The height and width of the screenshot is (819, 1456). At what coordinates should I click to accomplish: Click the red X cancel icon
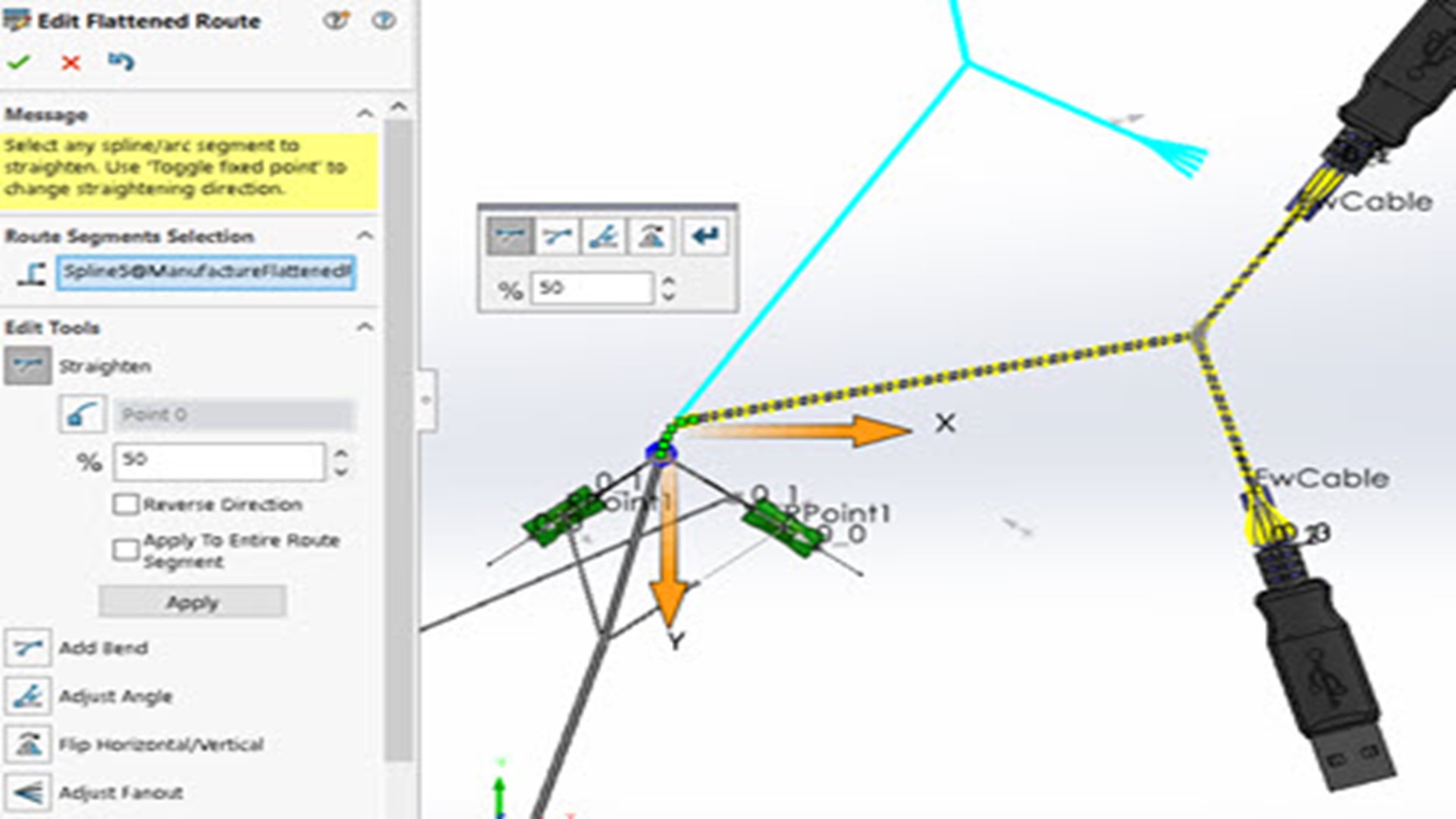[71, 62]
